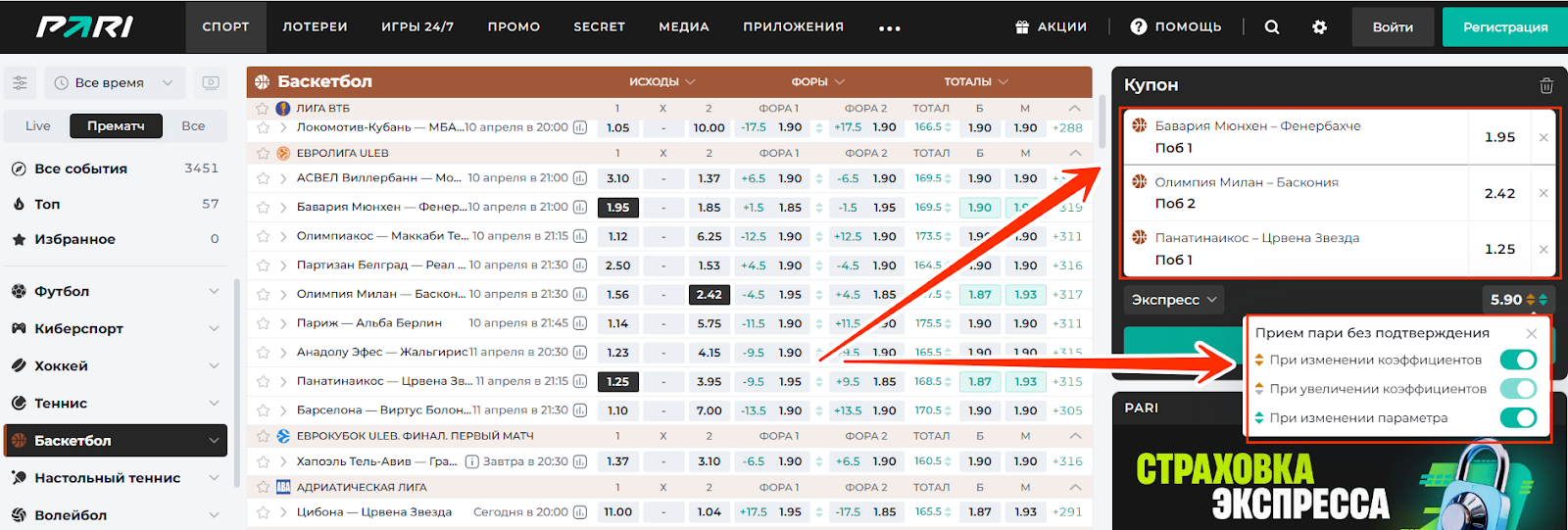Star the Локомотив-Кубань match as favorite
Image resolution: width=1568 pixels, height=530 pixels.
click(263, 127)
